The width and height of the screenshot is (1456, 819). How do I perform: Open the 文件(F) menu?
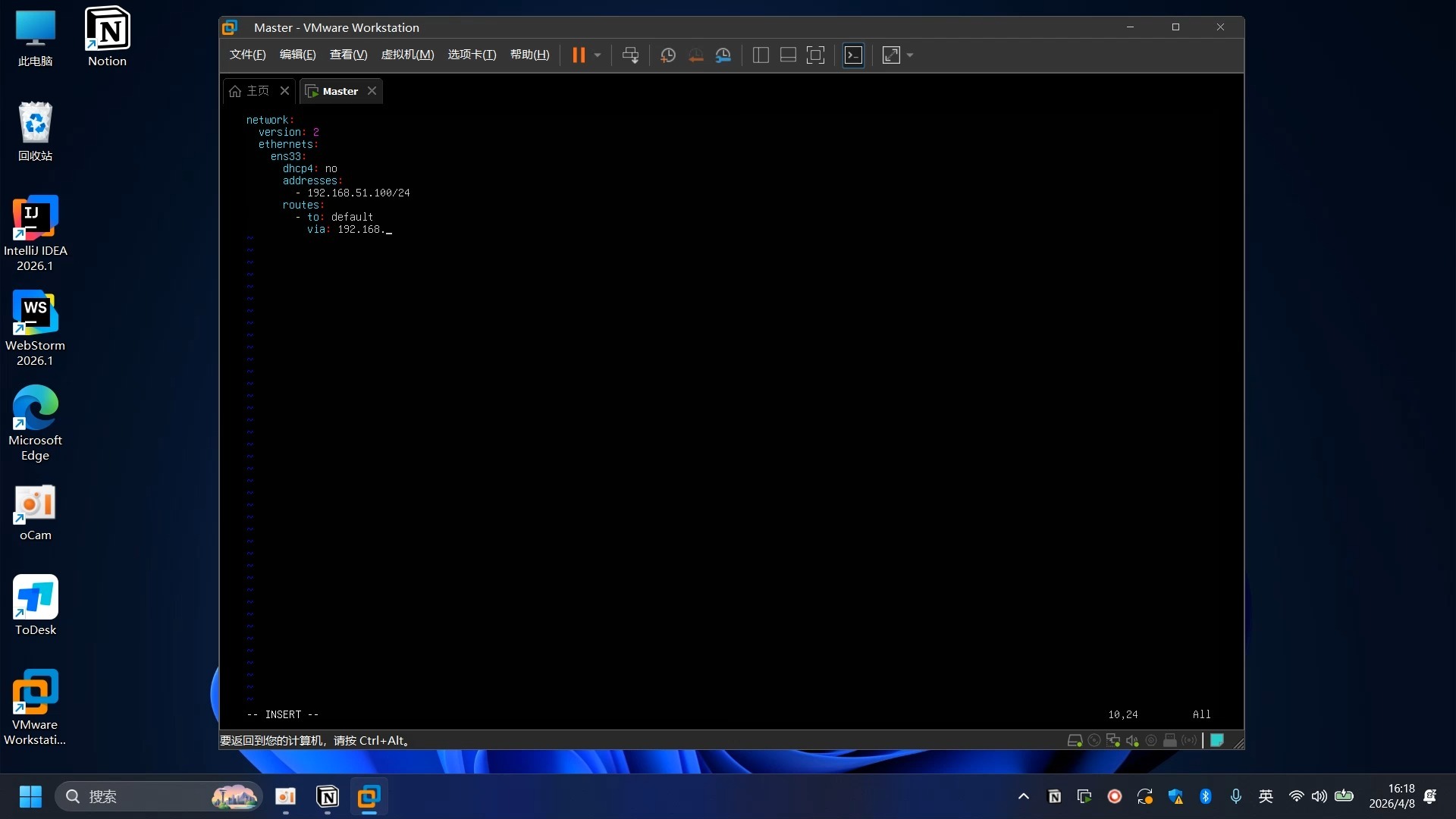click(247, 55)
